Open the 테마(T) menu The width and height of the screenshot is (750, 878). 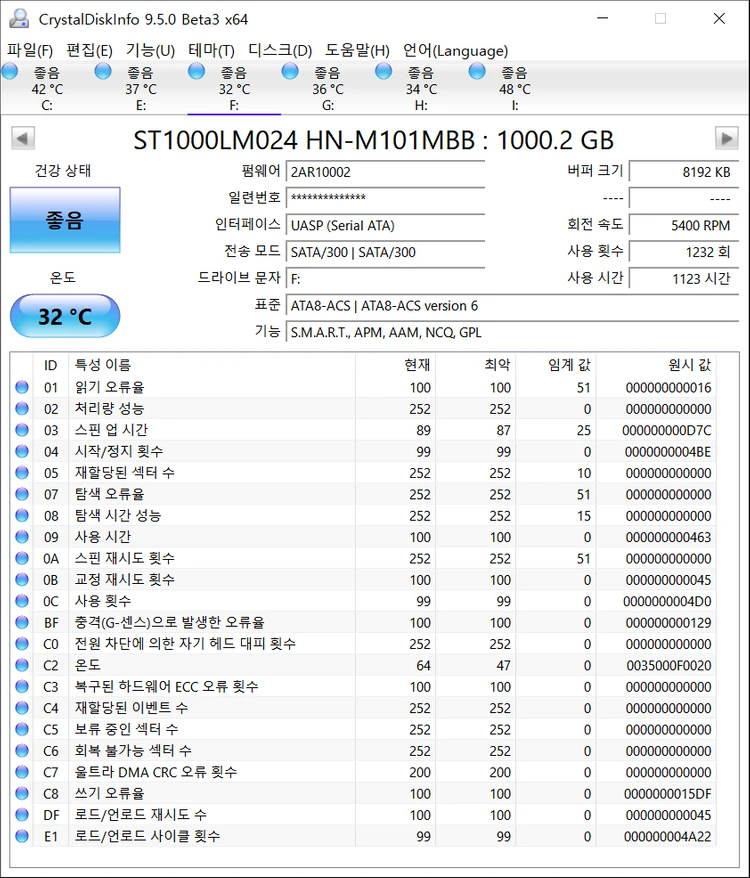(x=211, y=50)
